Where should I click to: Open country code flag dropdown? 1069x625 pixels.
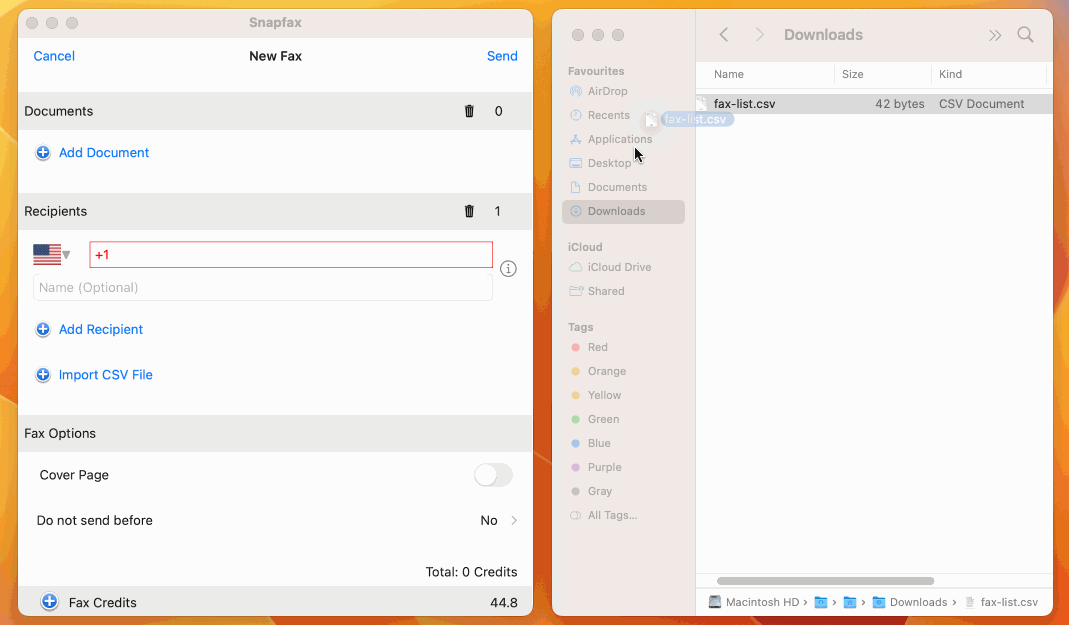(51, 255)
